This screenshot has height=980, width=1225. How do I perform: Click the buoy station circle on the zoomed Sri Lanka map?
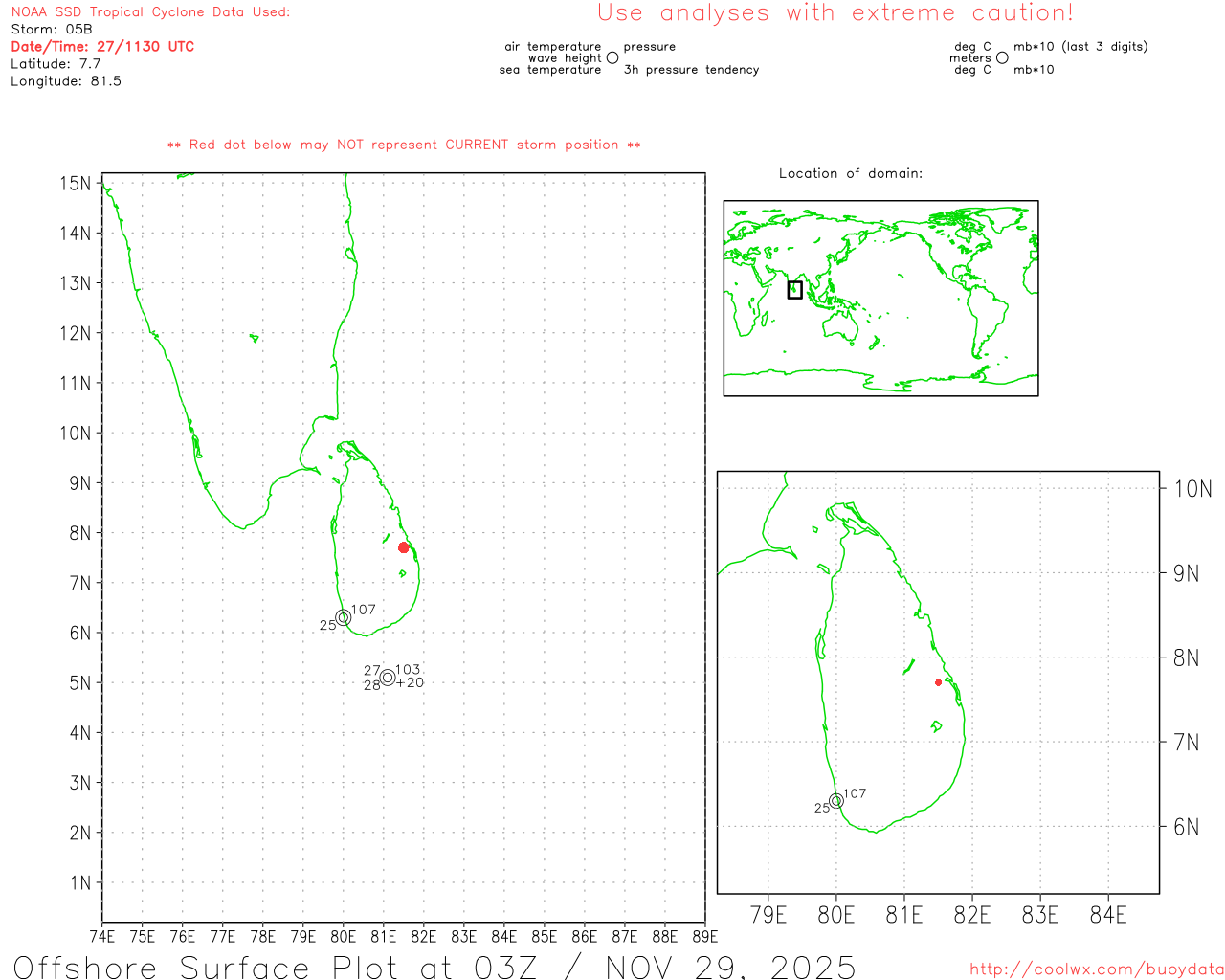pyautogui.click(x=836, y=801)
